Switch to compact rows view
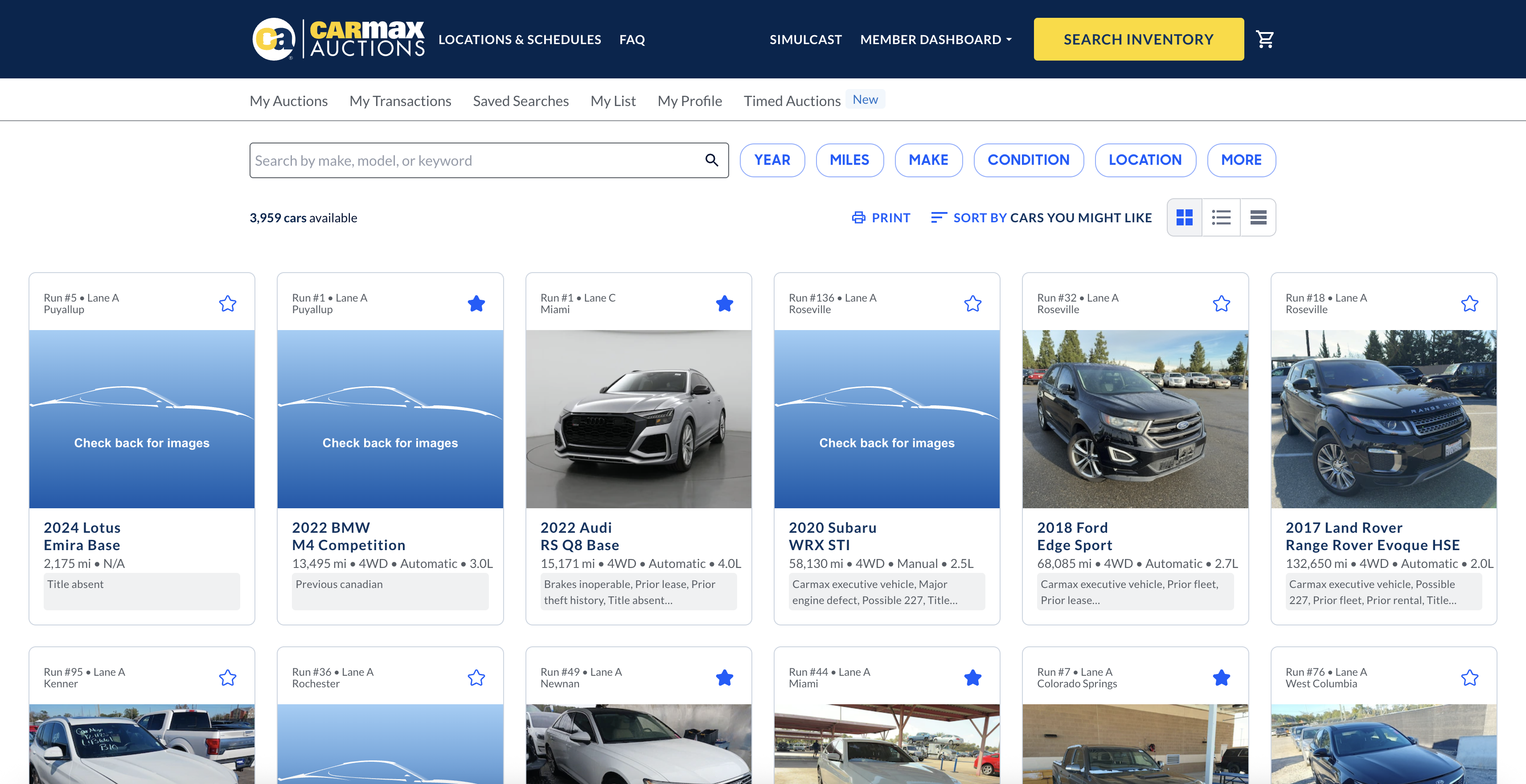 [x=1258, y=217]
